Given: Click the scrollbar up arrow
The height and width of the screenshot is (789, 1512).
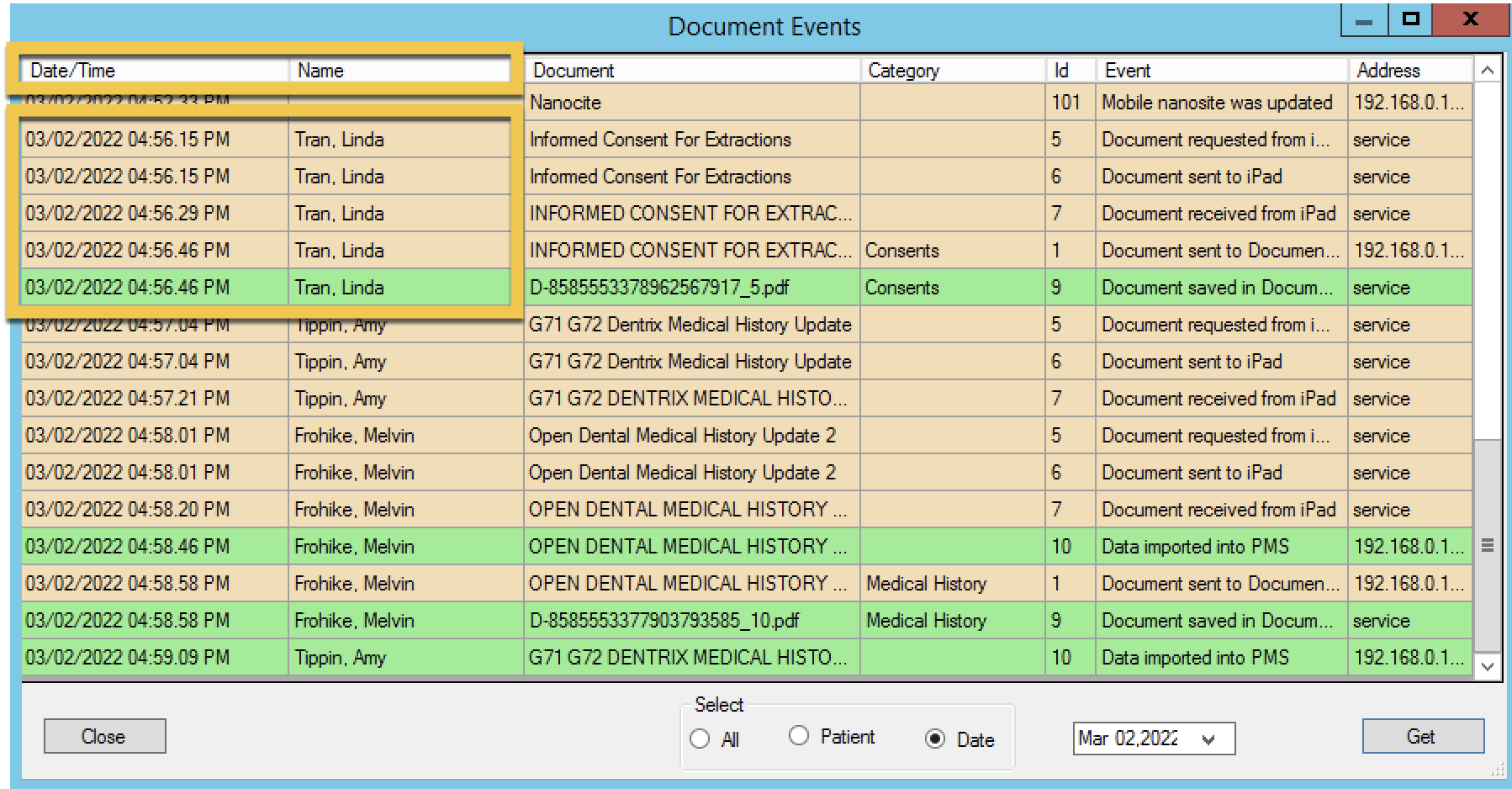Looking at the screenshot, I should [1487, 71].
